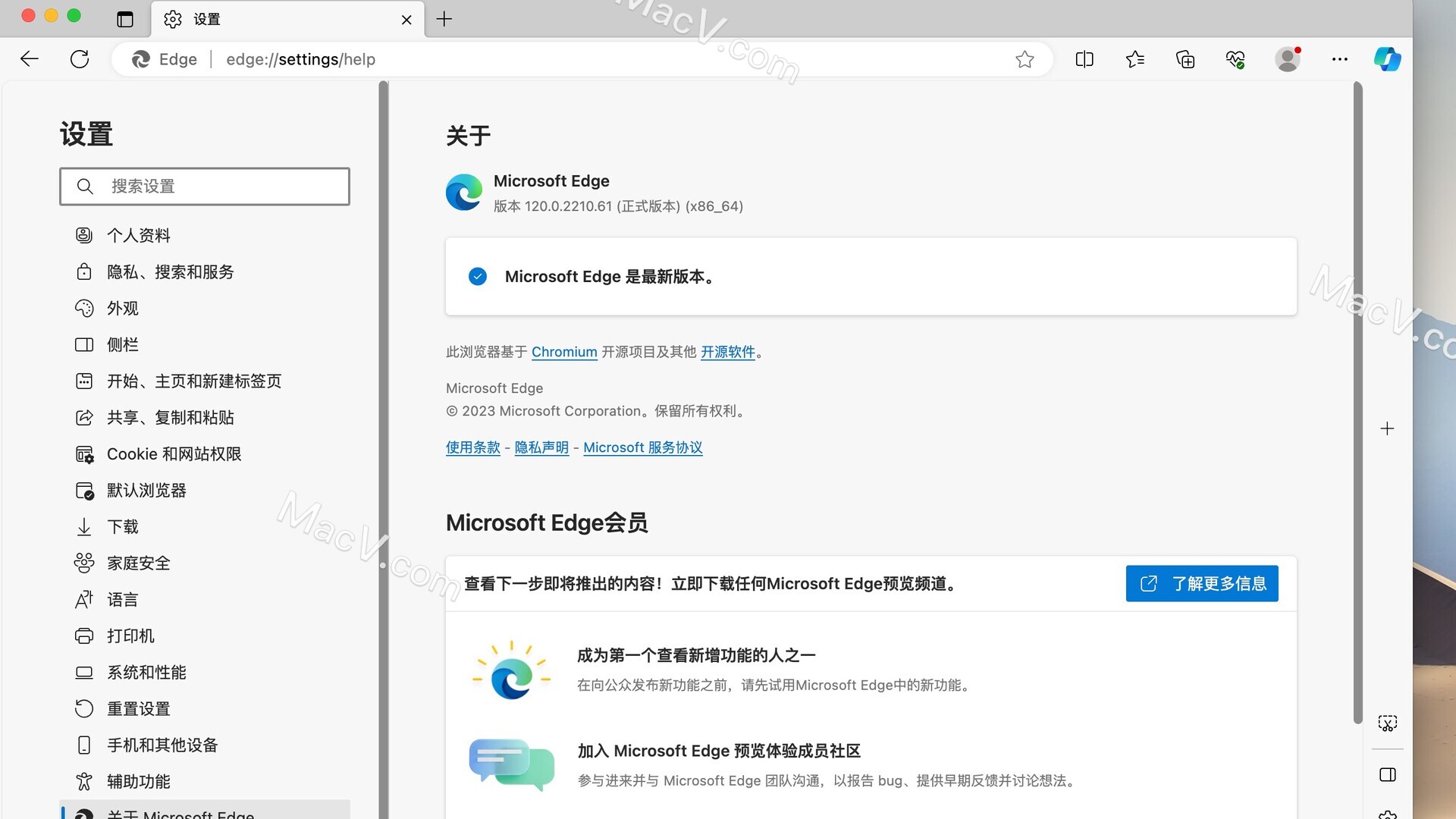This screenshot has width=1456, height=819.
Task: Select 关于 Microsoft Edge sidebar item
Action: tap(205, 810)
